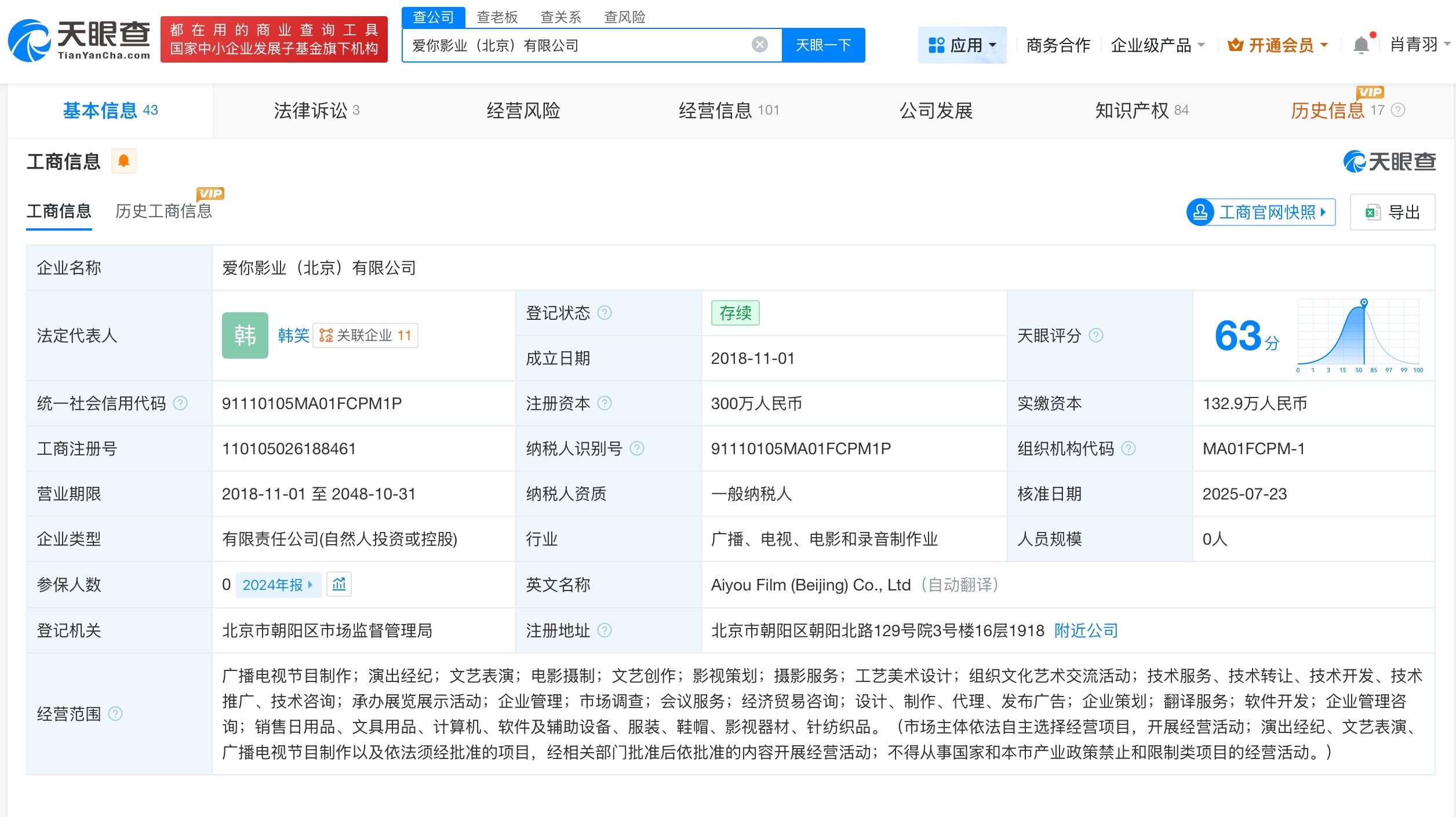
Task: Click the question mark beside 注册资本
Action: pos(605,403)
